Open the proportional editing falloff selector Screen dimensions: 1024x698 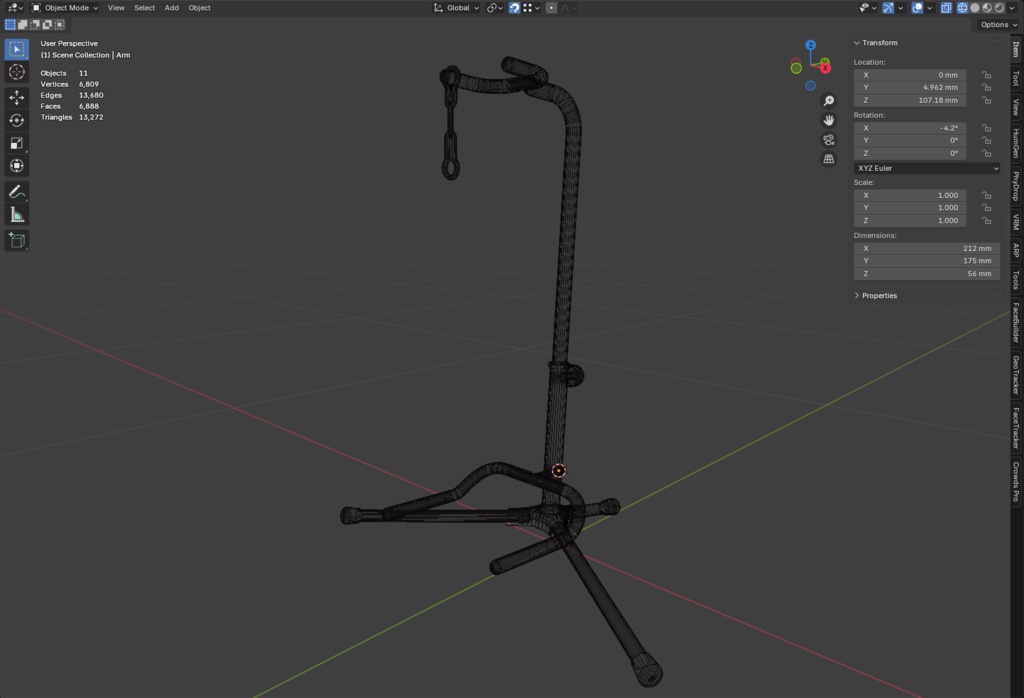[568, 8]
